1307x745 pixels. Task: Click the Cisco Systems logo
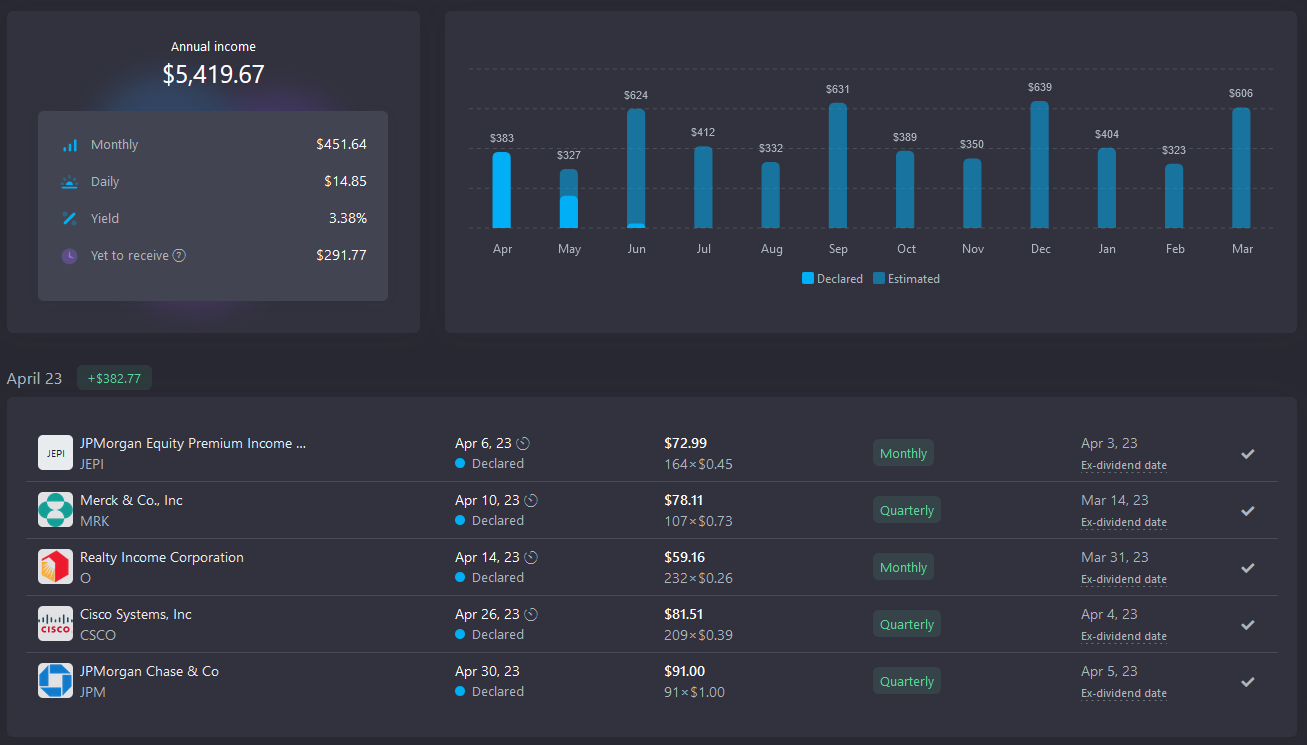[x=55, y=623]
